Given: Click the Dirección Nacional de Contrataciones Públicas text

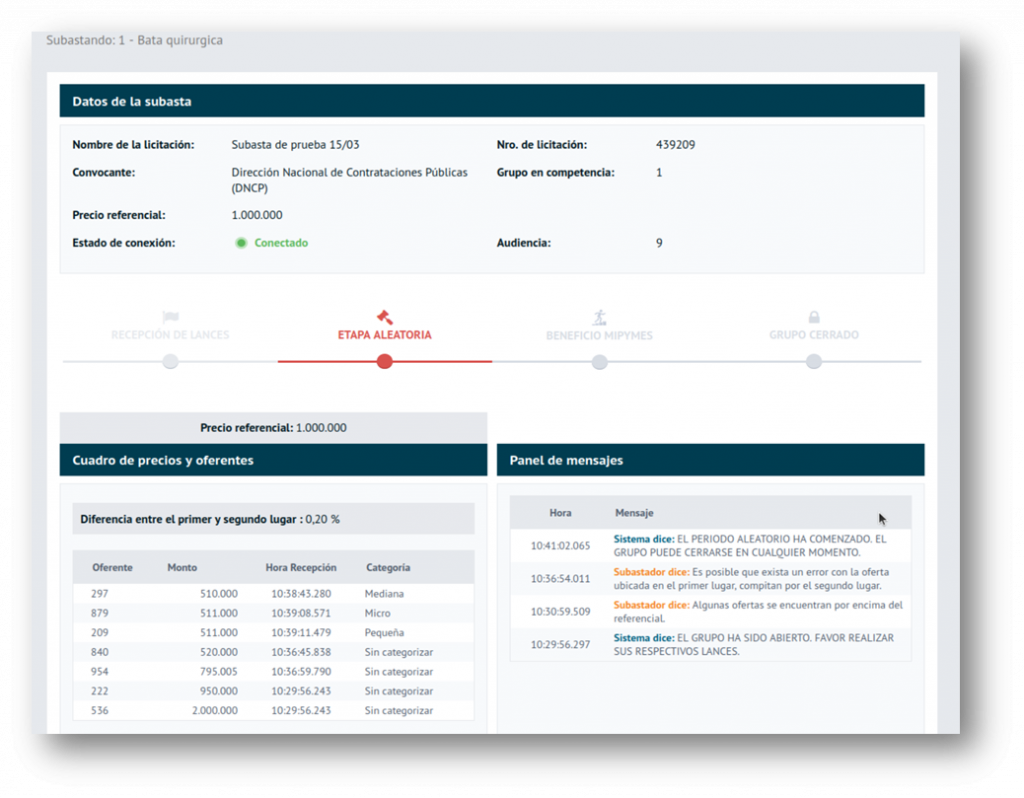Looking at the screenshot, I should pyautogui.click(x=349, y=180).
